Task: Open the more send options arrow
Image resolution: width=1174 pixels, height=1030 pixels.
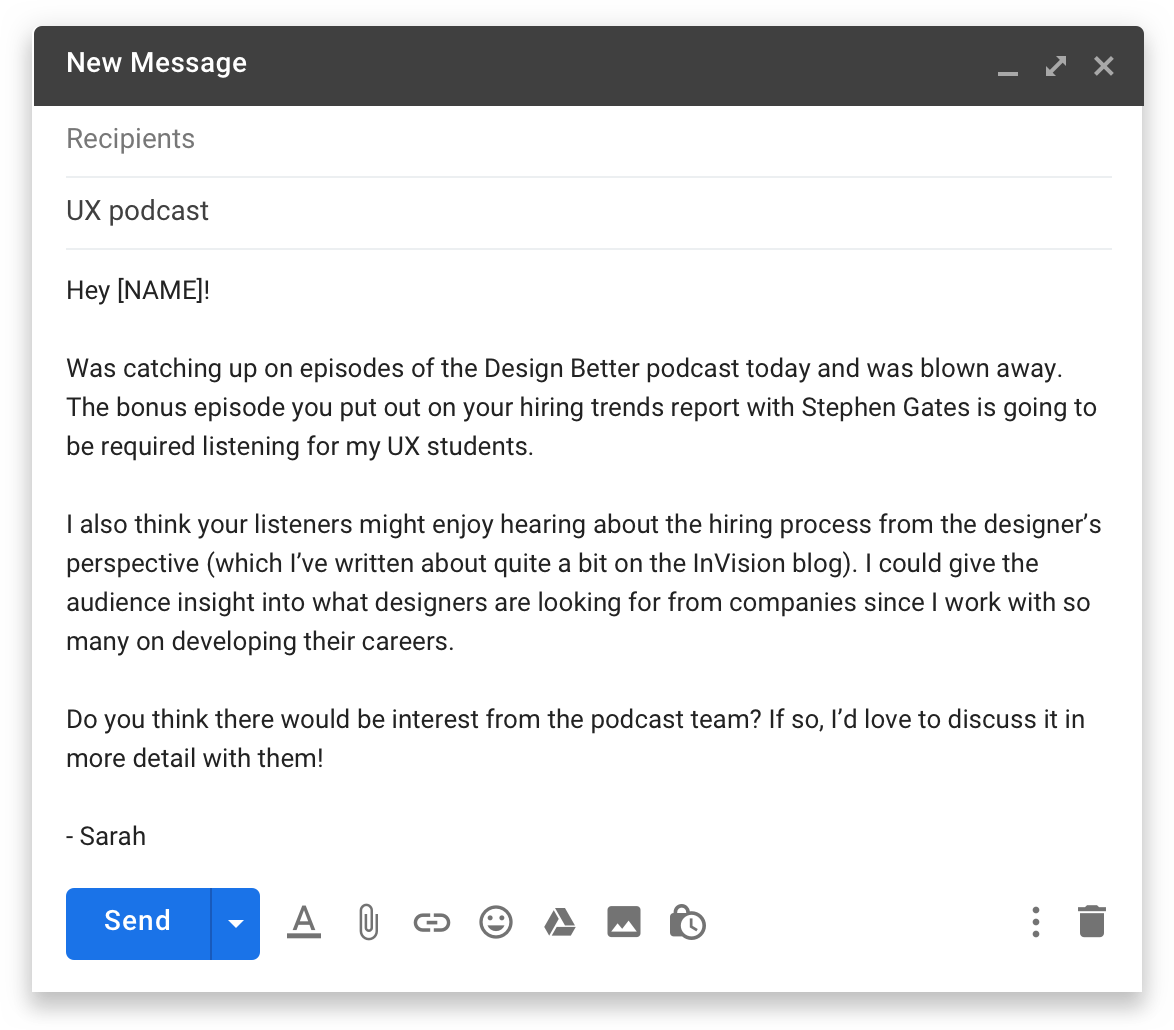Action: 236,923
